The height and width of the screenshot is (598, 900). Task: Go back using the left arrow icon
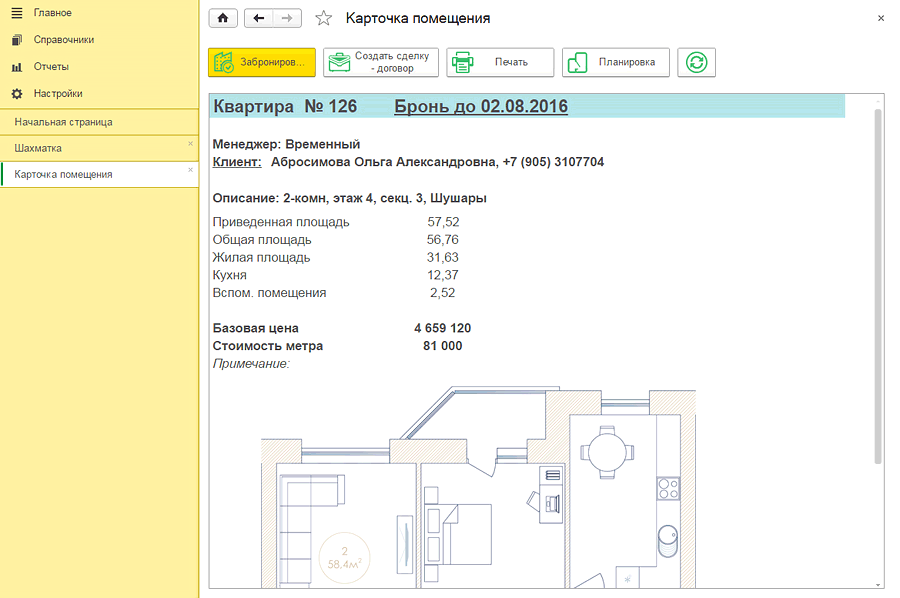(x=257, y=17)
